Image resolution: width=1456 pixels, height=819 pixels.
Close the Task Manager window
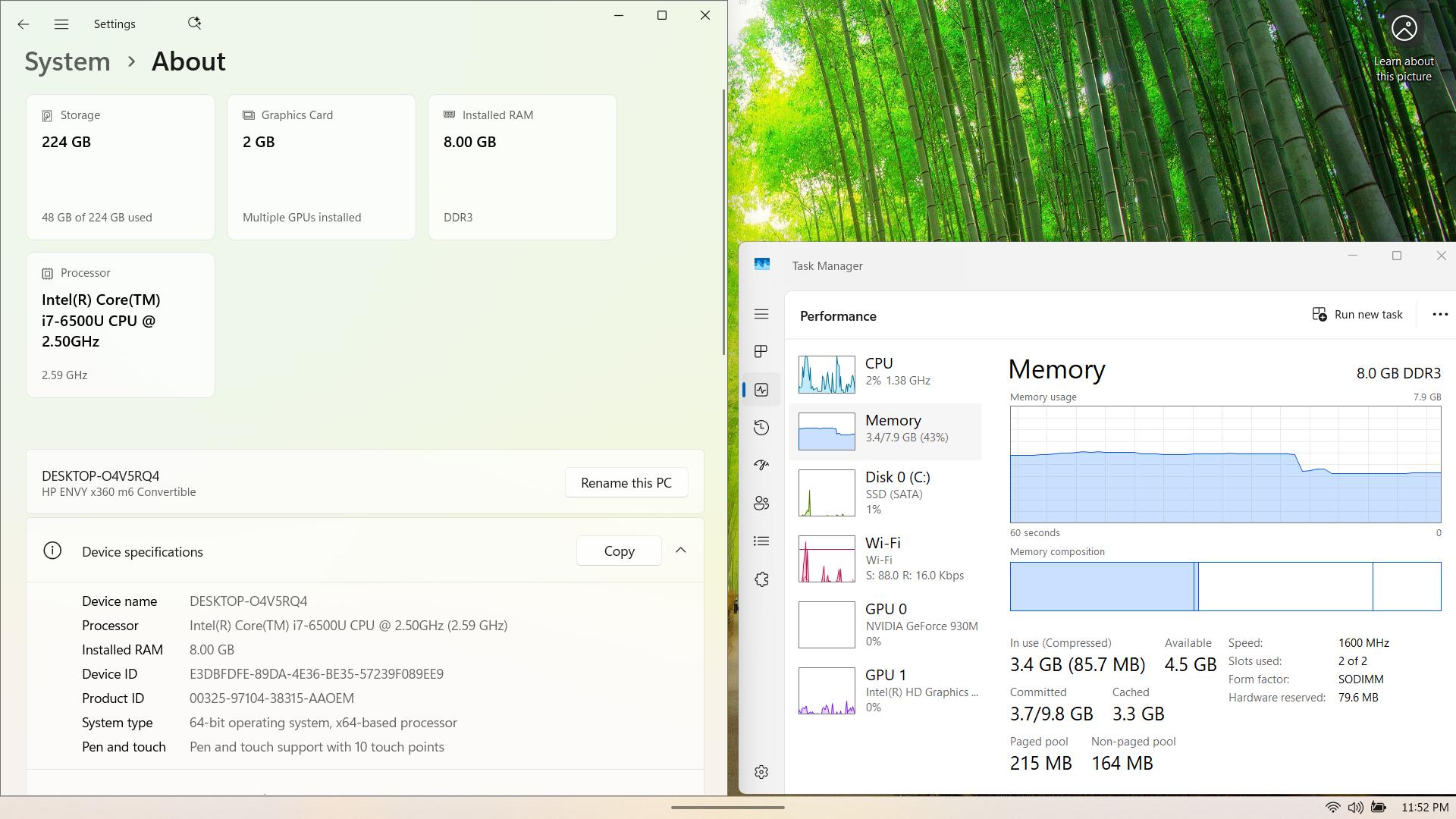click(x=1441, y=256)
